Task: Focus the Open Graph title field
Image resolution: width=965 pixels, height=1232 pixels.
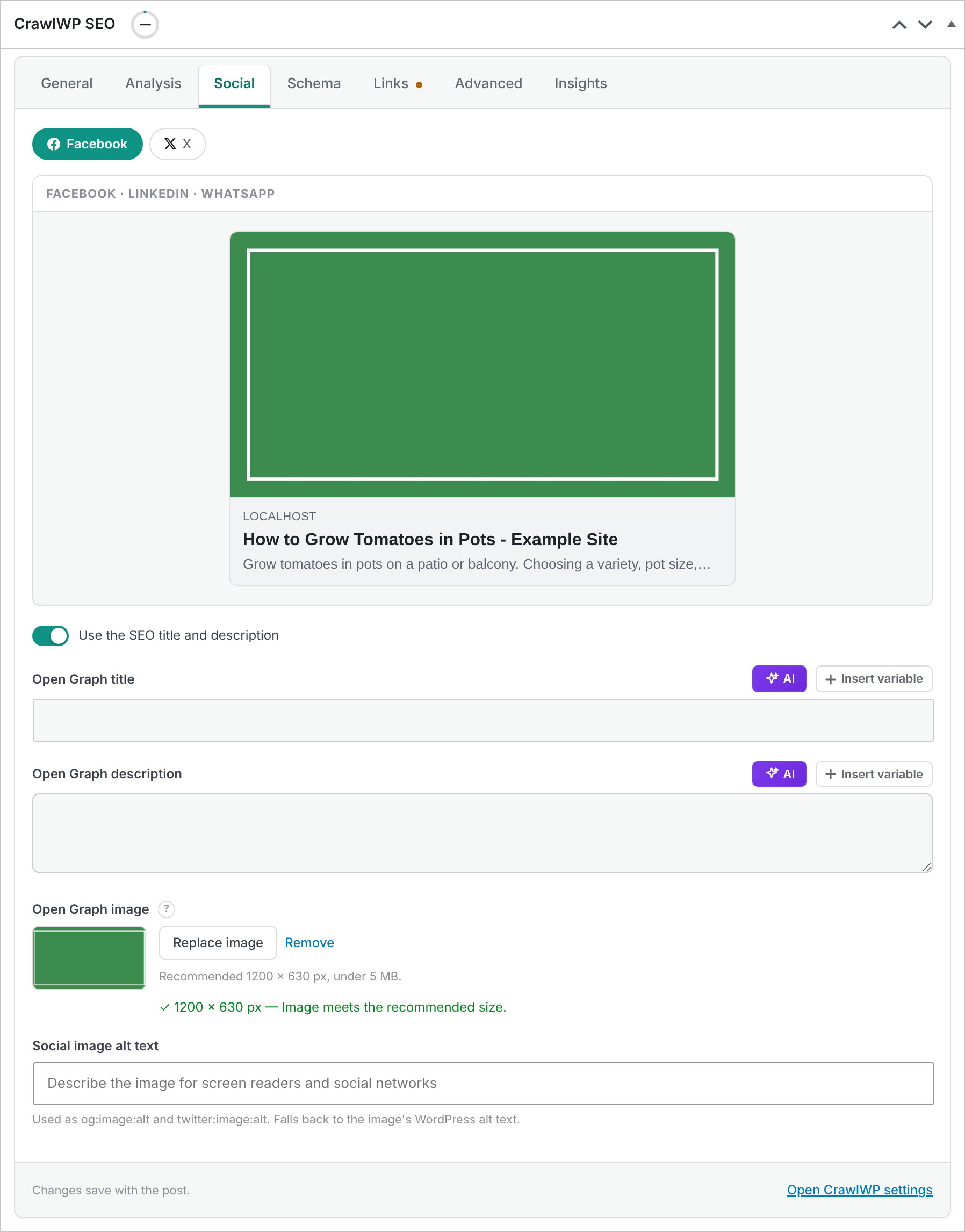Action: tap(483, 721)
